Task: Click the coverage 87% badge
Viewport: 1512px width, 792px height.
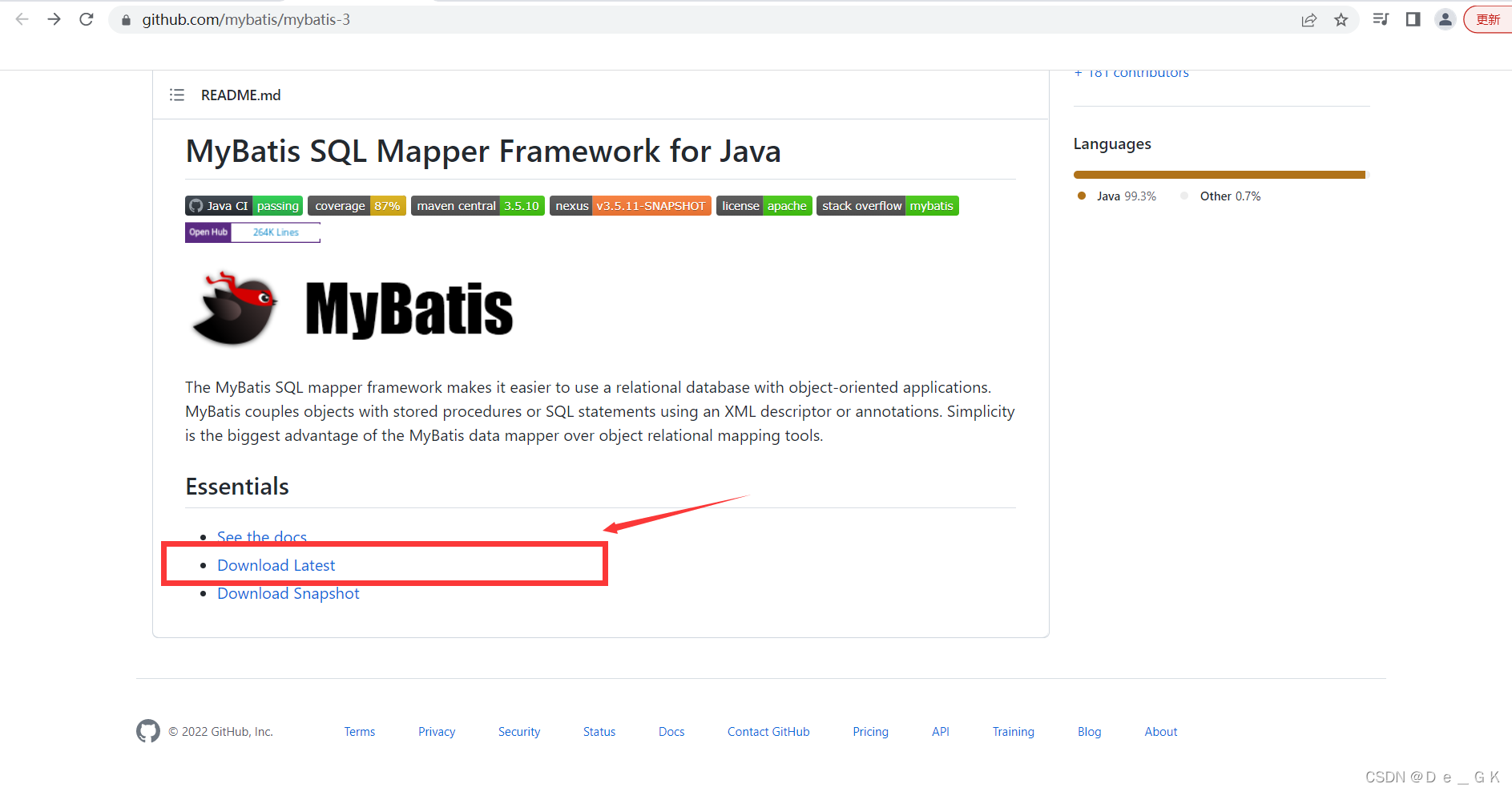Action: (x=357, y=206)
